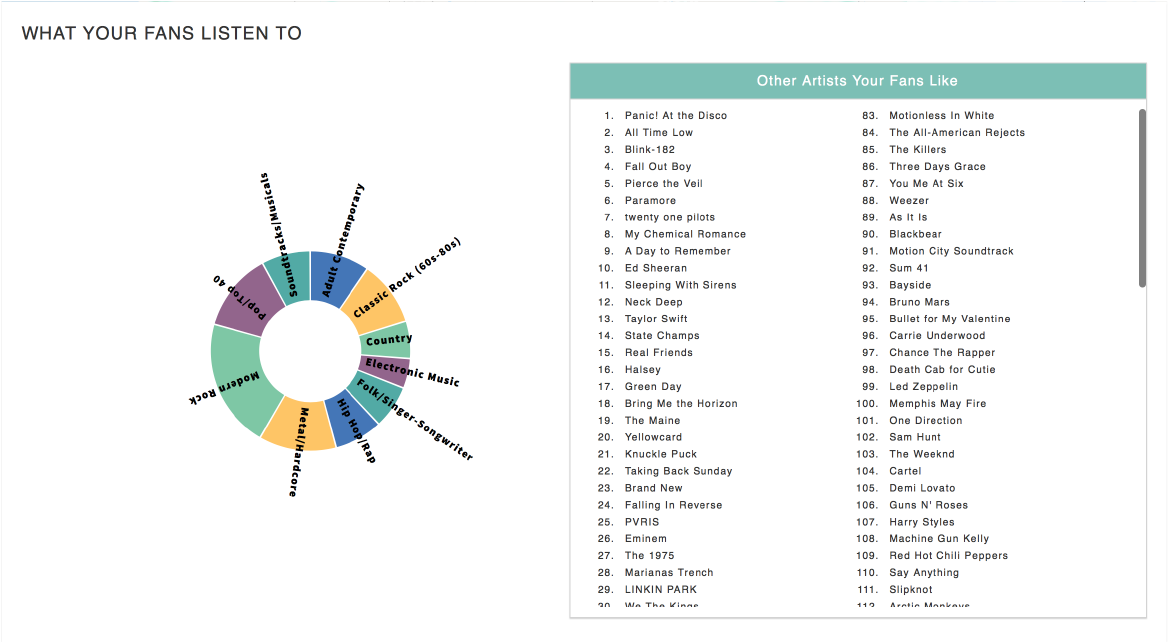Select the Country slice in the chart
Screen dimensions: 1168x642
[386, 340]
